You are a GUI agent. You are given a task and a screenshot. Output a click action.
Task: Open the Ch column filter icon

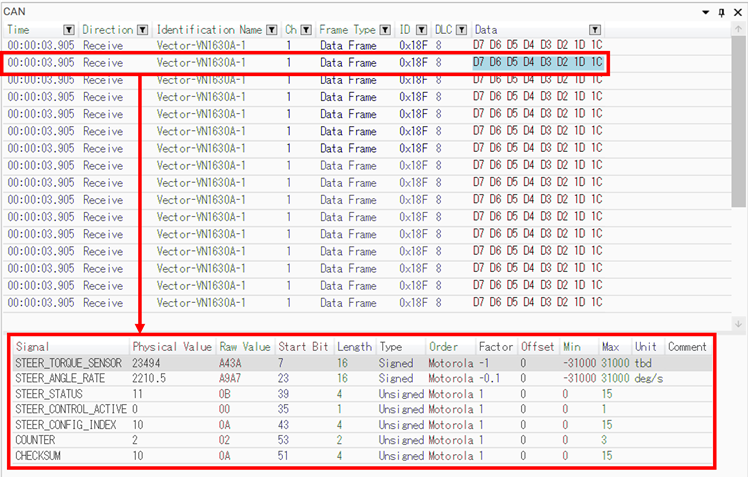click(x=305, y=30)
